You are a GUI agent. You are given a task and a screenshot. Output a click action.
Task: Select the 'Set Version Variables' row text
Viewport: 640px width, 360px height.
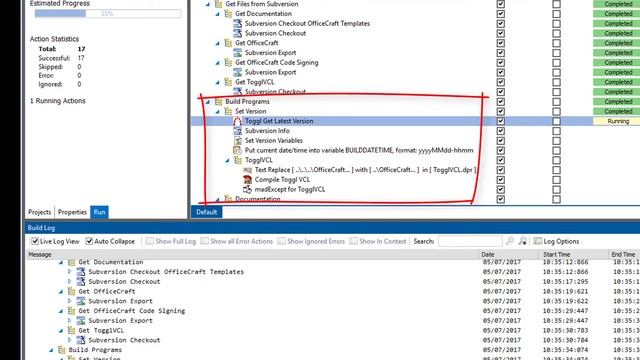[x=273, y=140]
